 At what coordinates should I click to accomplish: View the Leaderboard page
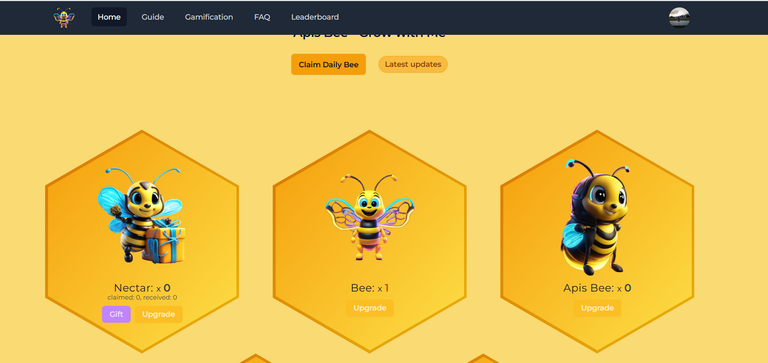pos(315,17)
